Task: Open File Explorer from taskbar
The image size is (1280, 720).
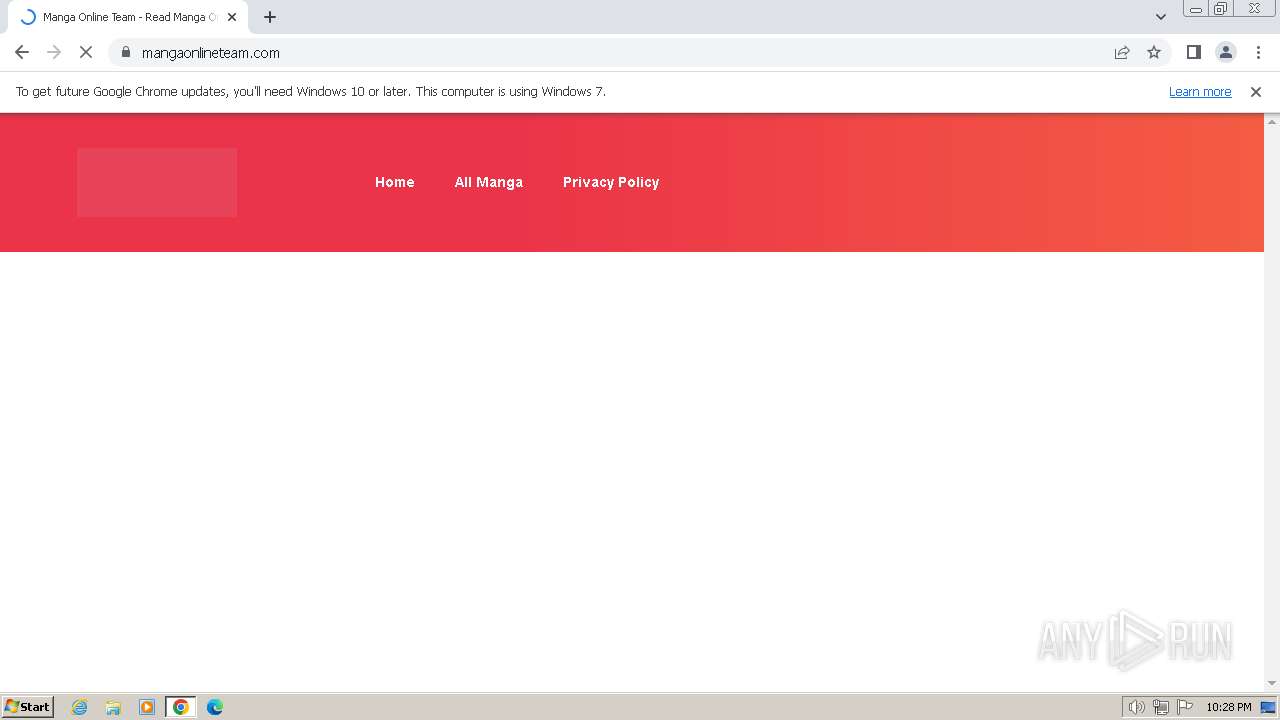Action: (113, 707)
